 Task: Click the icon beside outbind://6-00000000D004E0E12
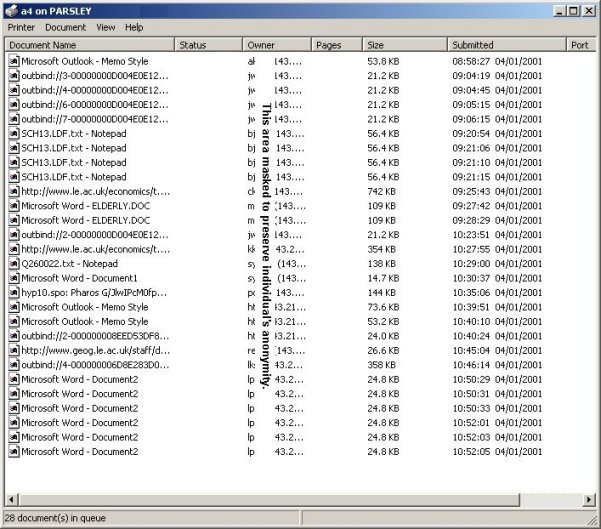pyautogui.click(x=14, y=105)
